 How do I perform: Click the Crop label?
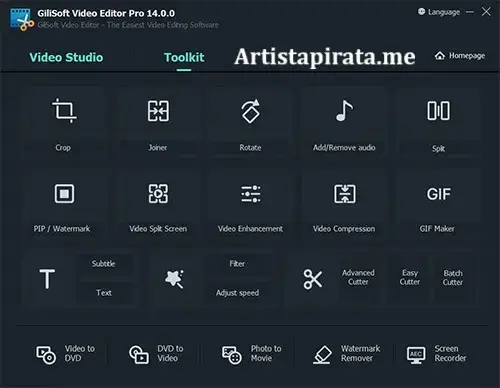pyautogui.click(x=63, y=147)
